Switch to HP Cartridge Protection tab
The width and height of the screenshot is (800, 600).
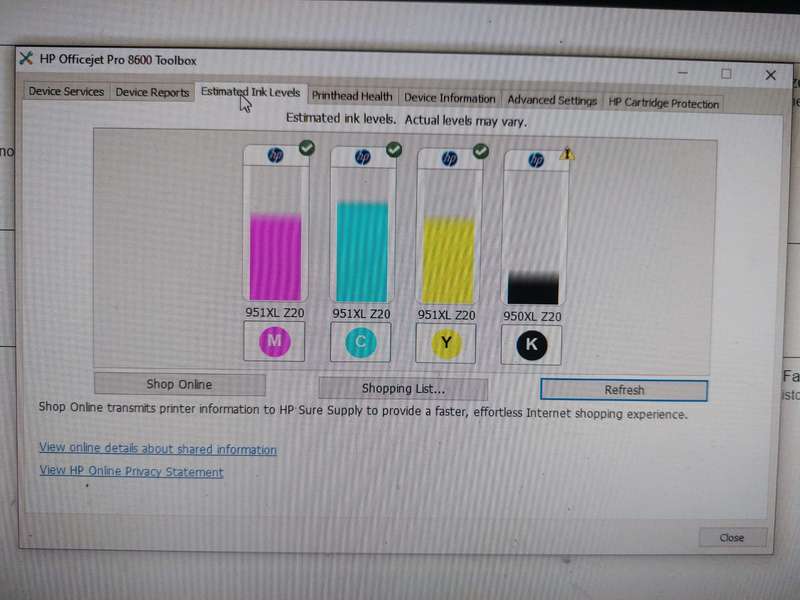pos(663,103)
